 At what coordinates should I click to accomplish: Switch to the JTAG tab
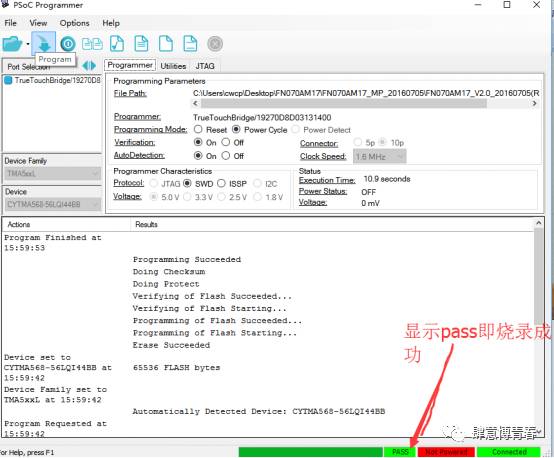pos(205,66)
